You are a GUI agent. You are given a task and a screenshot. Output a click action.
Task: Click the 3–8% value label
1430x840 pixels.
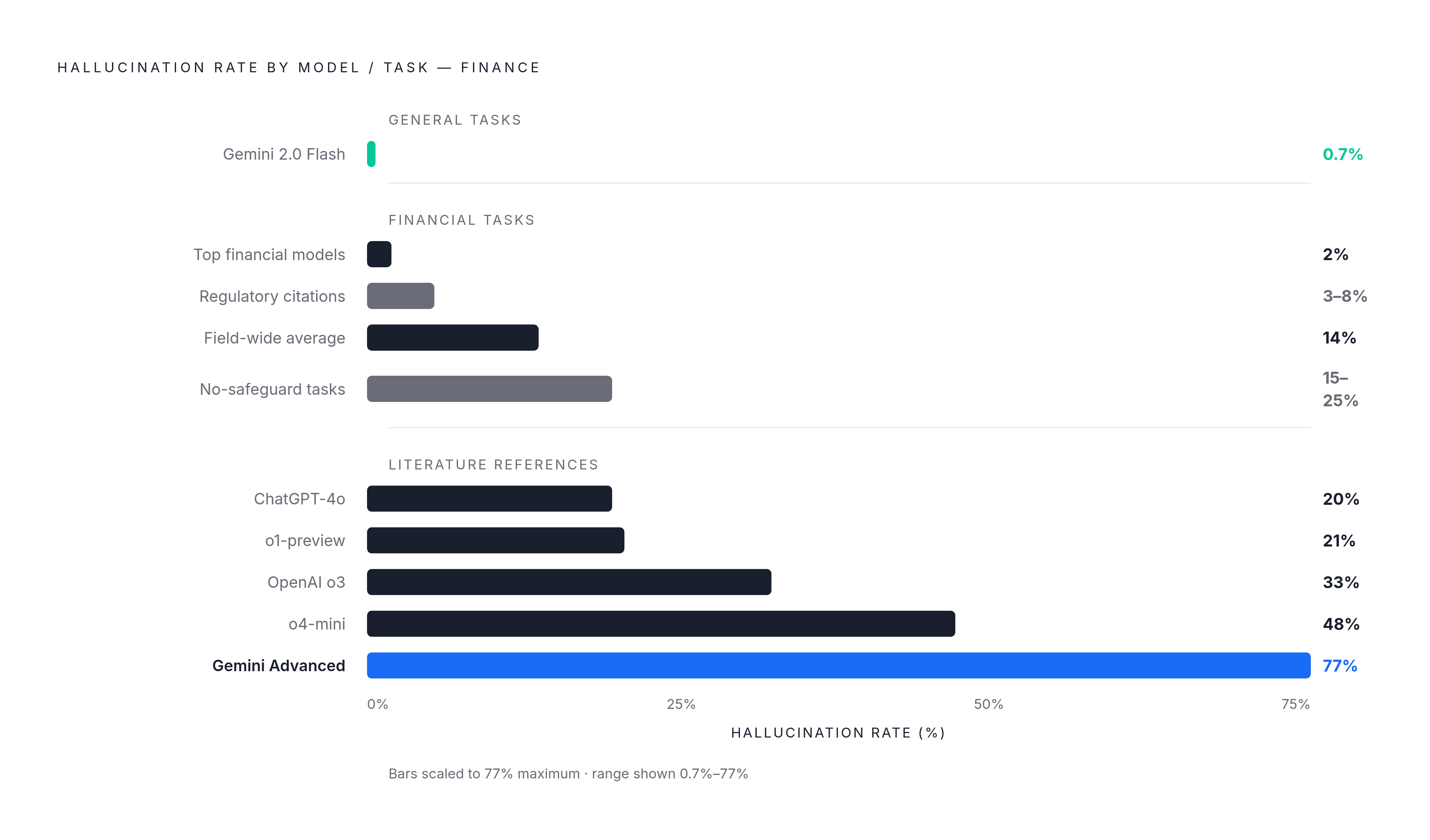(x=1345, y=296)
